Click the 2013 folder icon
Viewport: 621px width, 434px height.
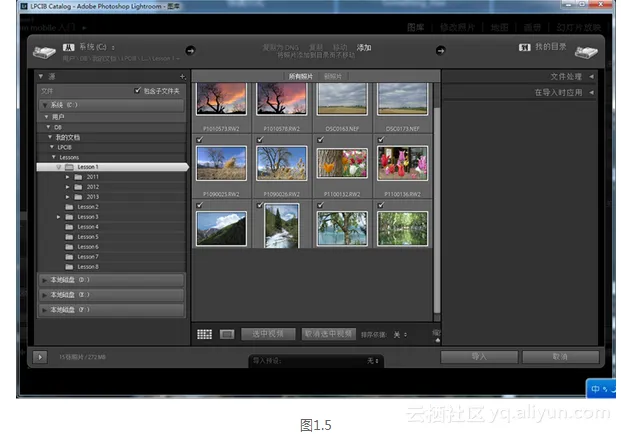pyautogui.click(x=78, y=197)
